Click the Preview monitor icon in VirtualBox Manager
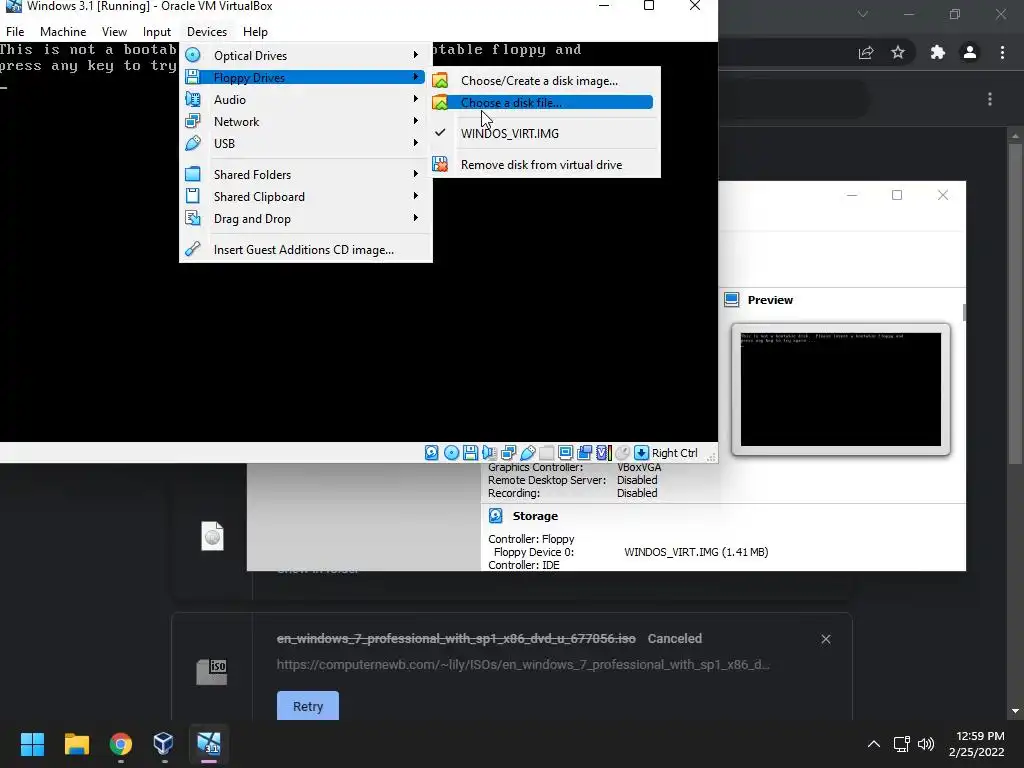The width and height of the screenshot is (1024, 768). point(731,300)
